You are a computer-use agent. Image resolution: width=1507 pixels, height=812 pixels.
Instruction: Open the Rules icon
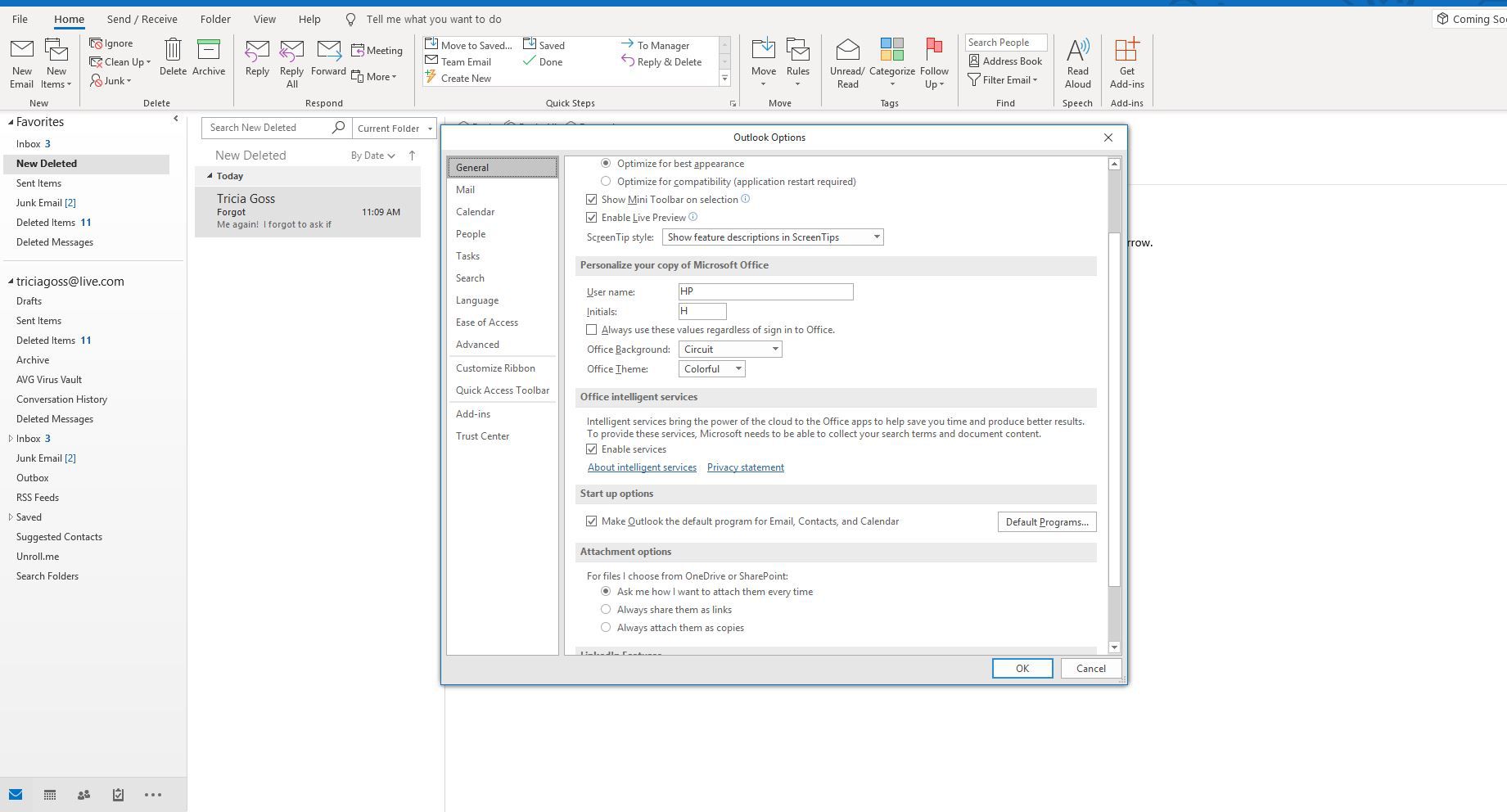click(x=798, y=50)
